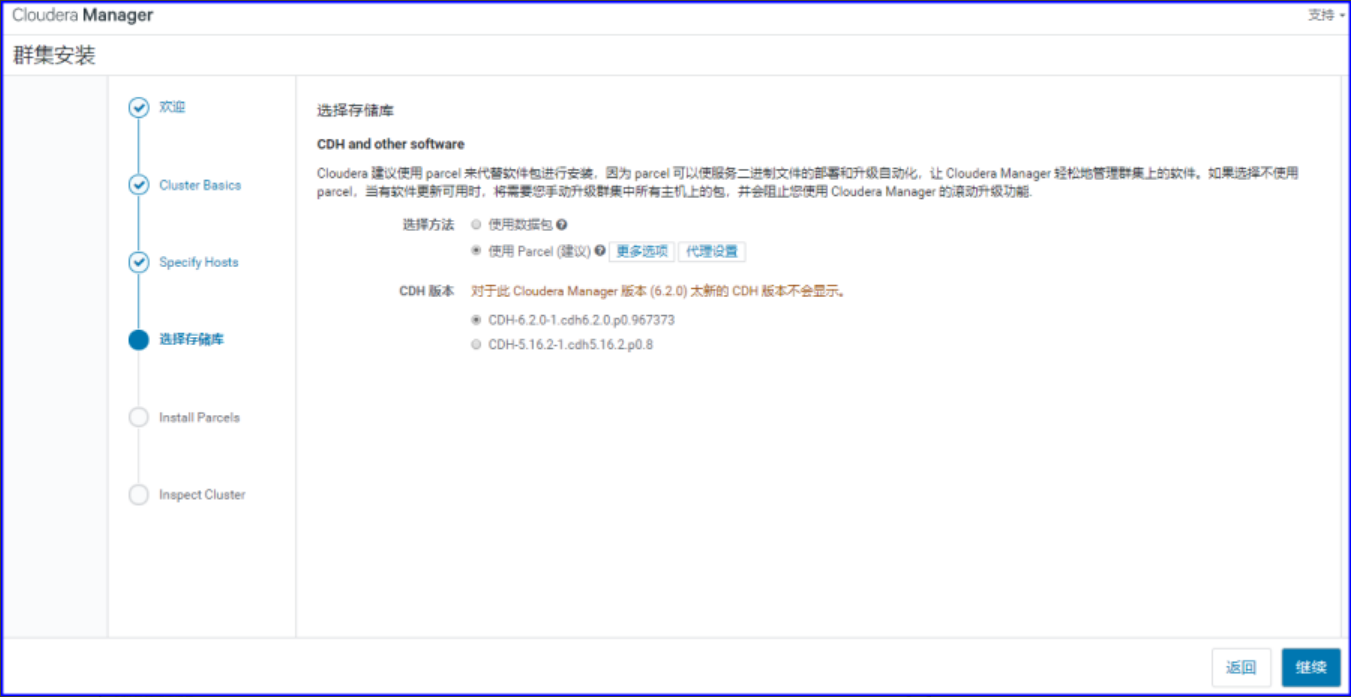1351x697 pixels.
Task: Click the Specify Hosts step checkmark icon
Action: pos(139,263)
